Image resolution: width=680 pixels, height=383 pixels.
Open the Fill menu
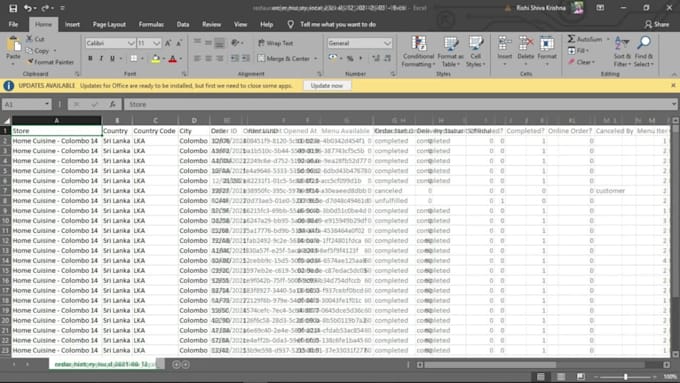(578, 51)
